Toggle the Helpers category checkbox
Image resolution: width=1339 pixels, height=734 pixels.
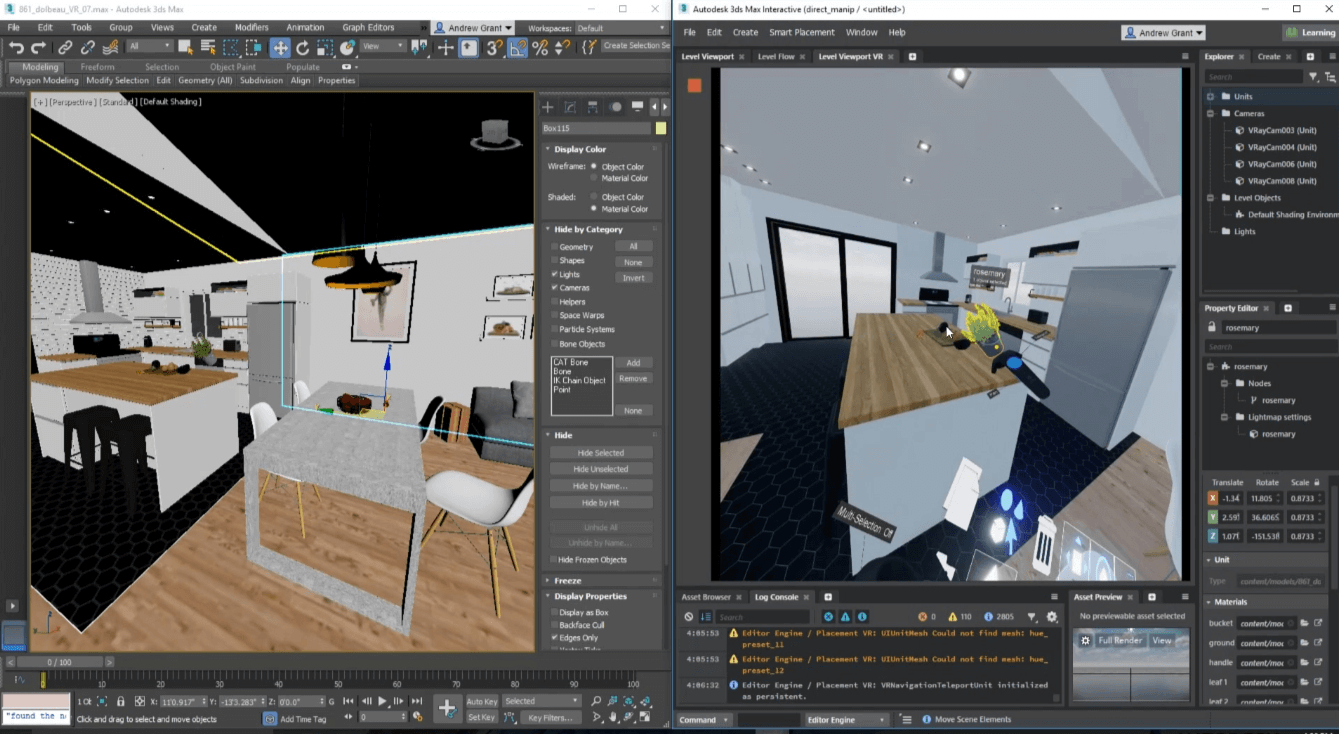tap(555, 301)
